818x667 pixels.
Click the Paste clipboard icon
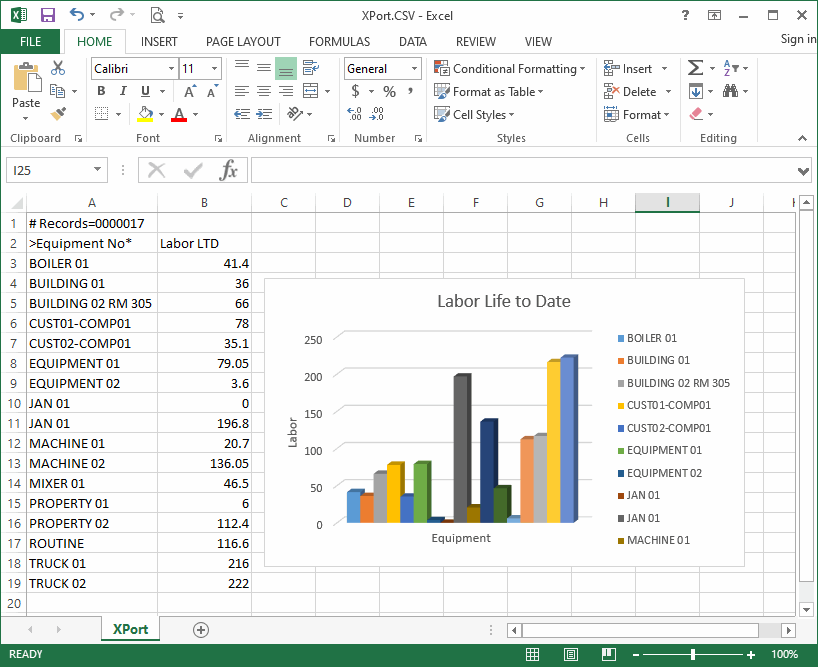click(27, 78)
